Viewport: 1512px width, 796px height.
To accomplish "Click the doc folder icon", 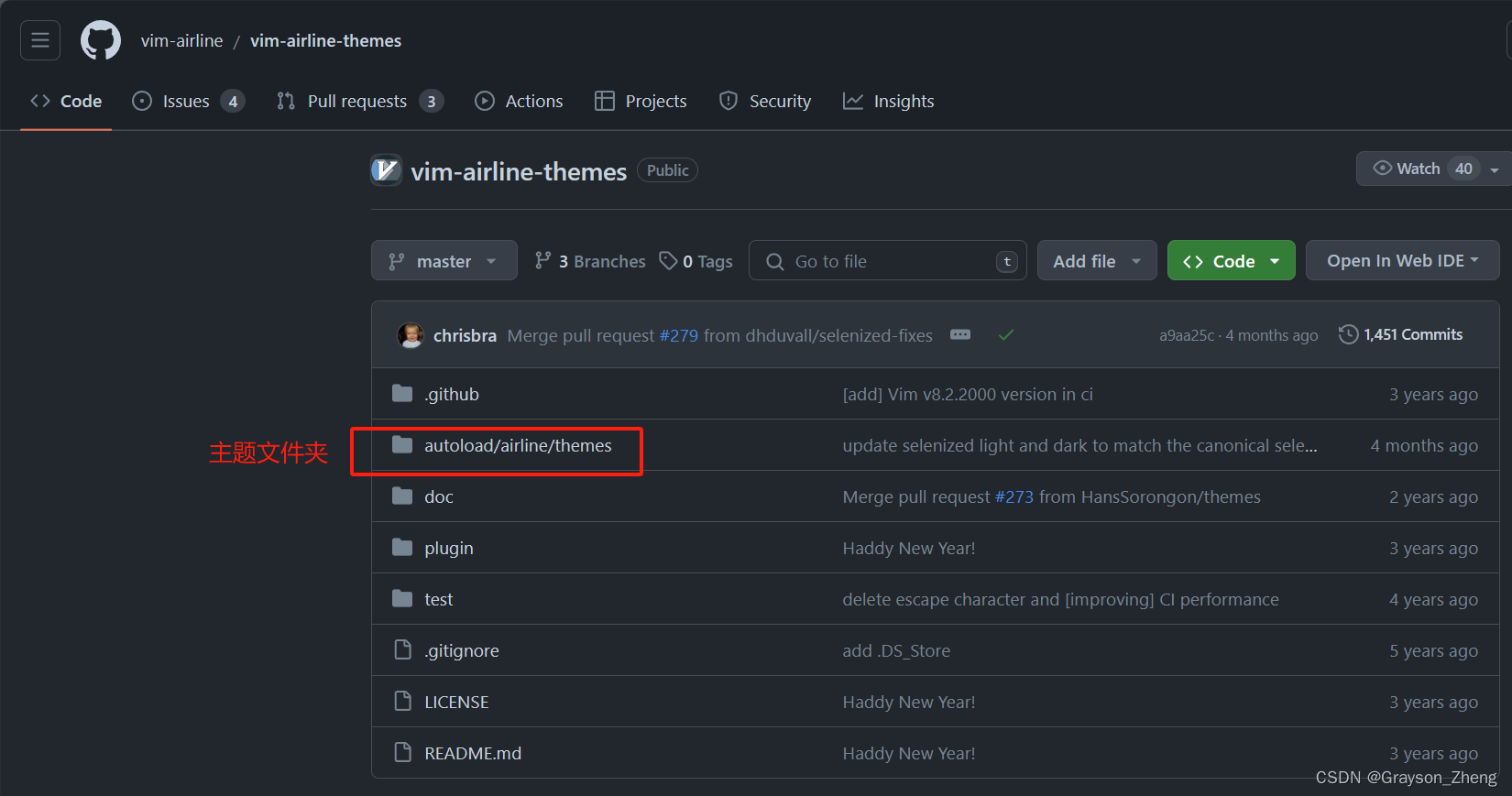I will pos(402,496).
